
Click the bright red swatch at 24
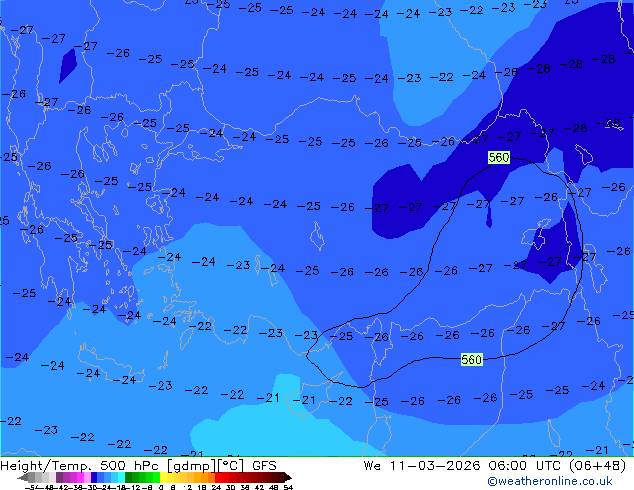coord(218,478)
